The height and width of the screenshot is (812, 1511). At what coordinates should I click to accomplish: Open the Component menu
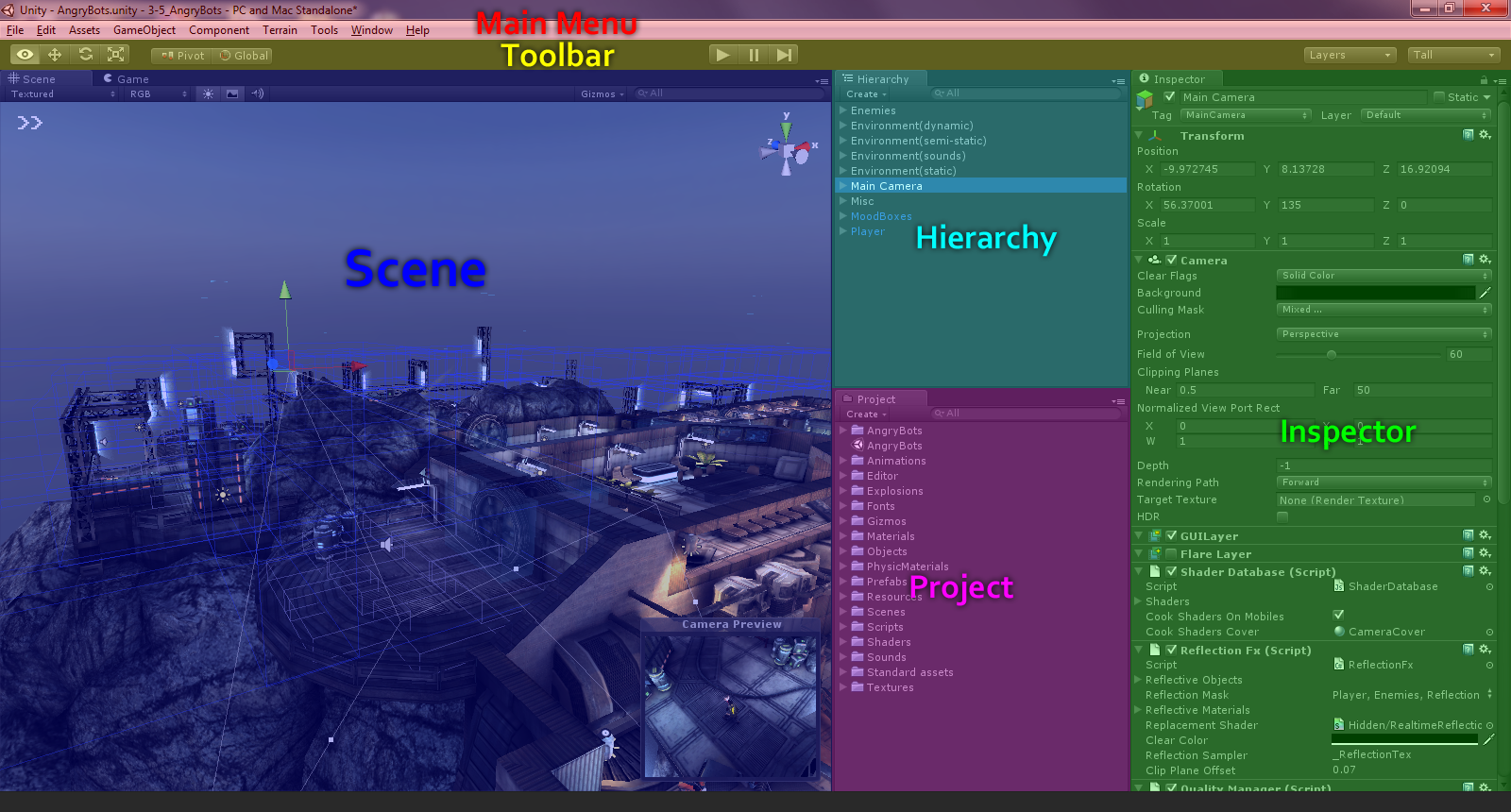pos(219,30)
